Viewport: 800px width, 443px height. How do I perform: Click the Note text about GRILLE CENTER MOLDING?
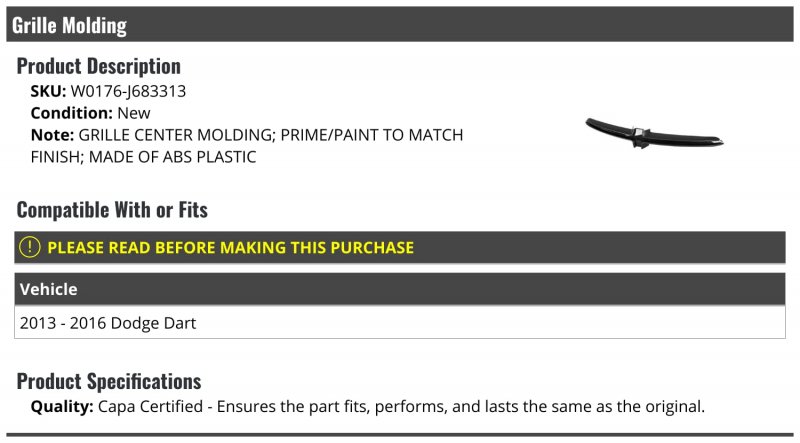[x=246, y=146]
